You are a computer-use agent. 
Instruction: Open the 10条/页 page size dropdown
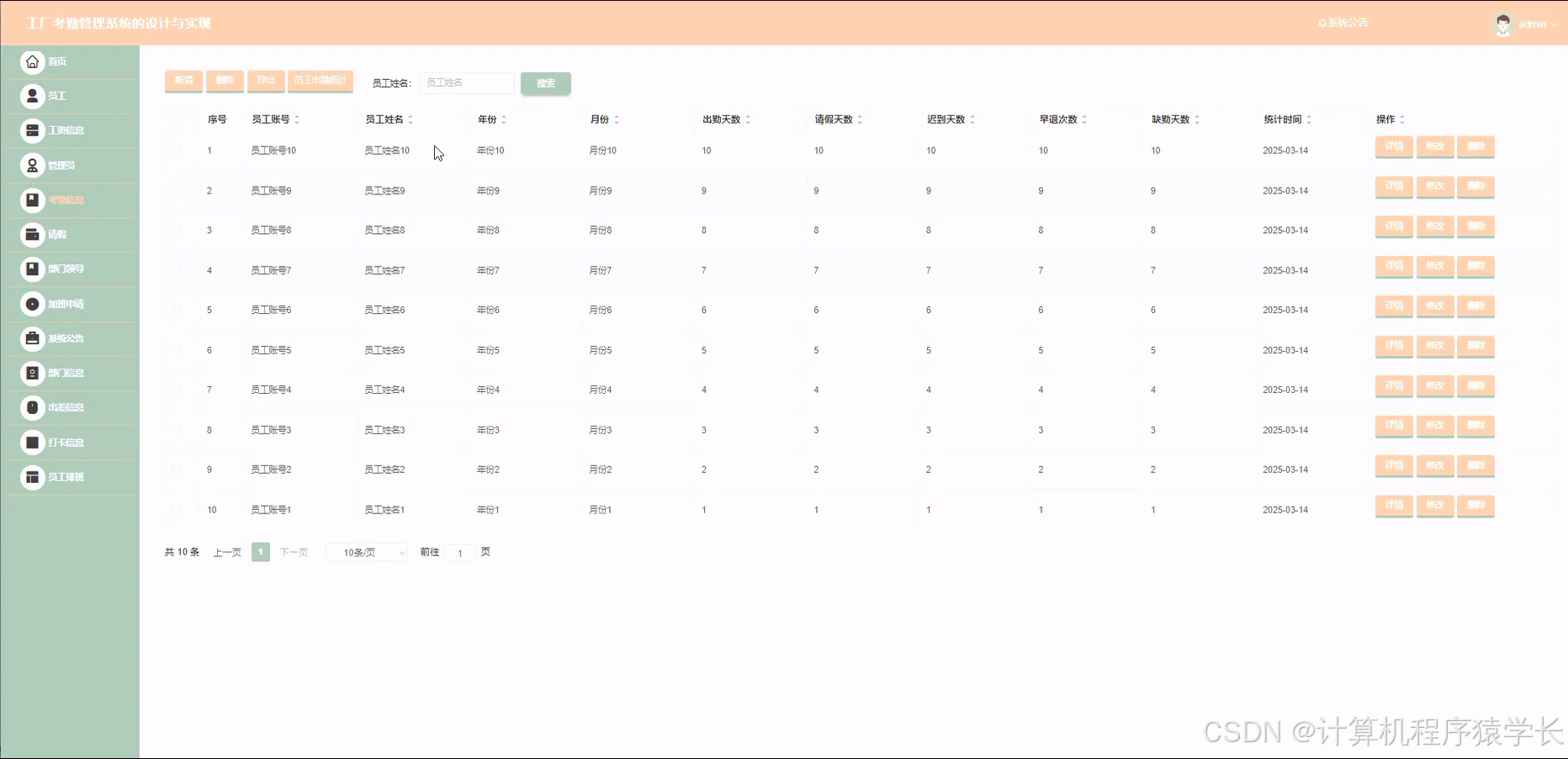[x=366, y=552]
